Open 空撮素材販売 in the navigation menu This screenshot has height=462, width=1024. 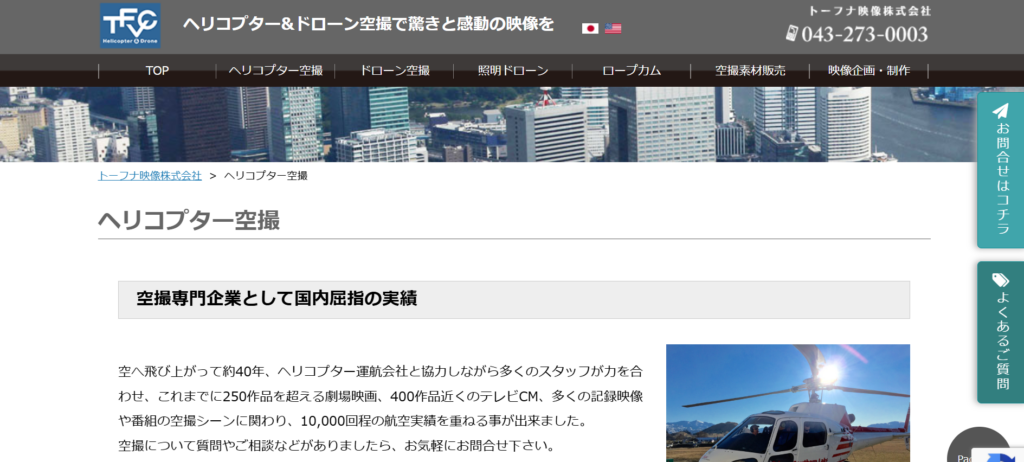click(x=750, y=71)
